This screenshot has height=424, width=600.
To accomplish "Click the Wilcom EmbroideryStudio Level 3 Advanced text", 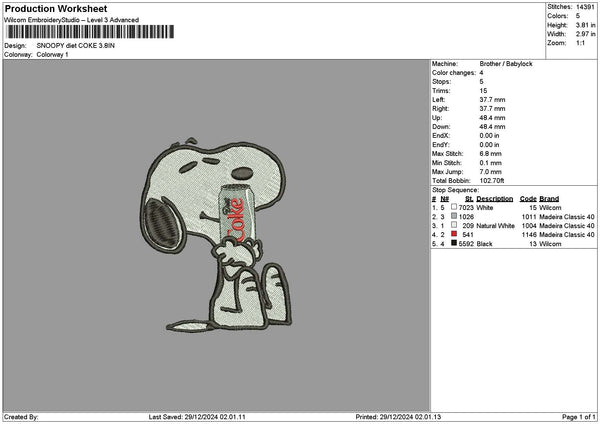I will (72, 20).
